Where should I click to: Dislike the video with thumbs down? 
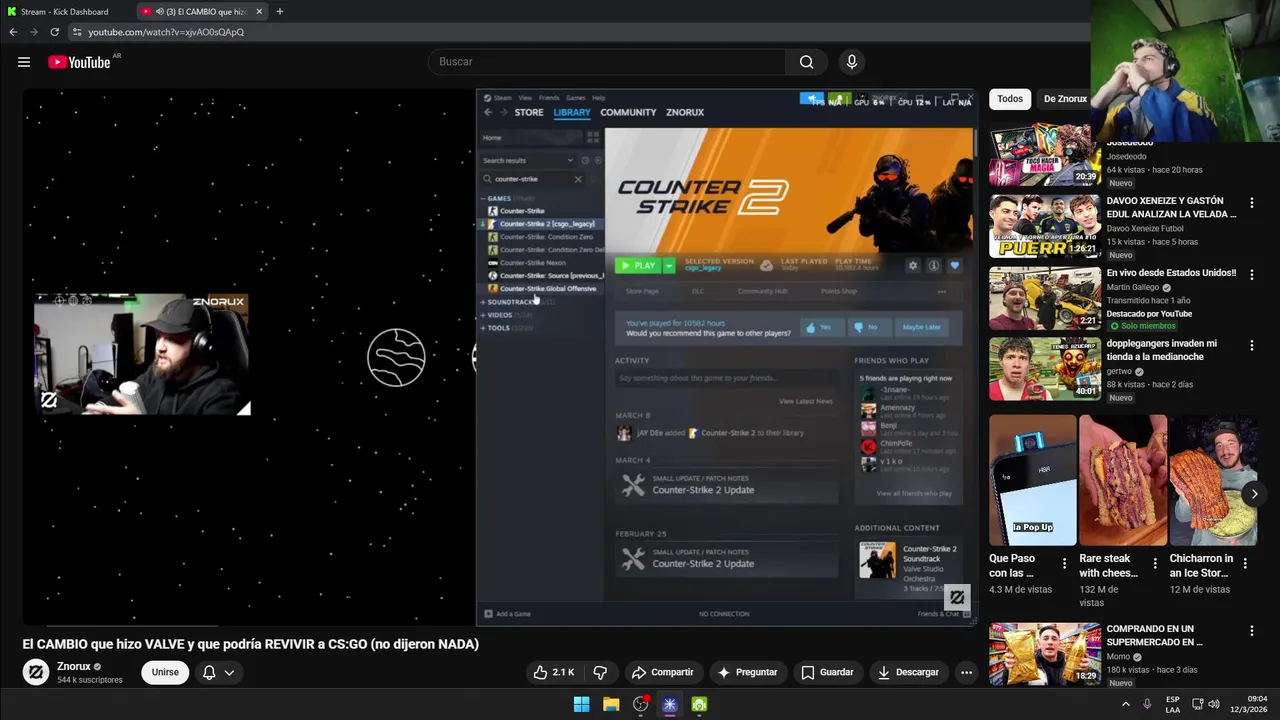point(600,672)
